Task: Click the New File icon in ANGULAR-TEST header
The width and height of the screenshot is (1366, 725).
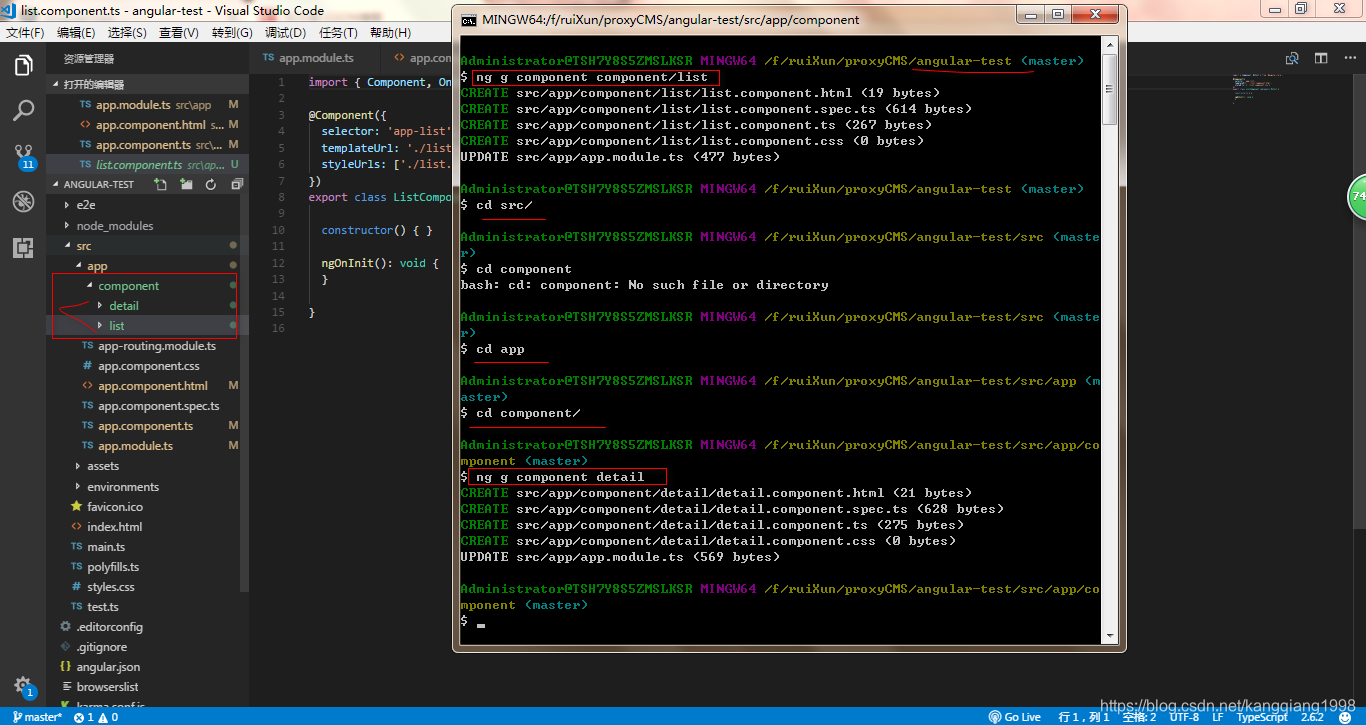Action: coord(159,185)
